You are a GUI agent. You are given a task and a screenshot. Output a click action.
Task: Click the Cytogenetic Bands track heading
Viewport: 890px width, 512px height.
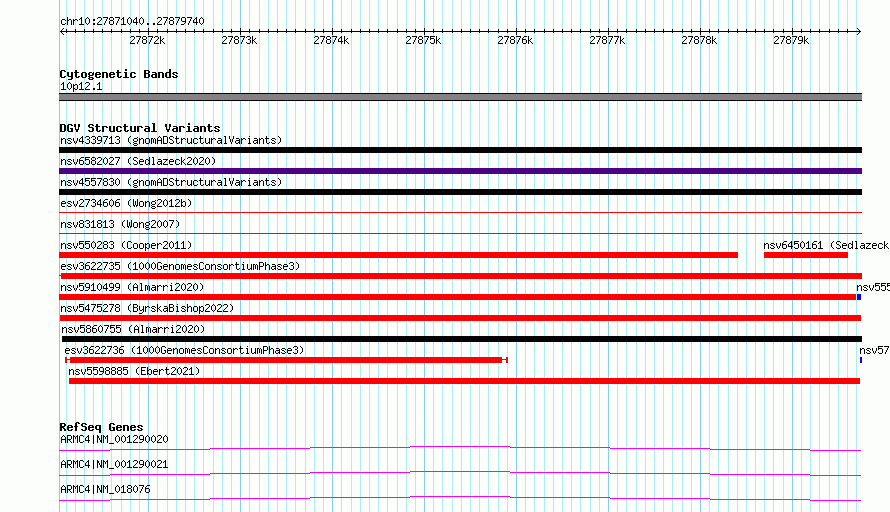pos(119,74)
